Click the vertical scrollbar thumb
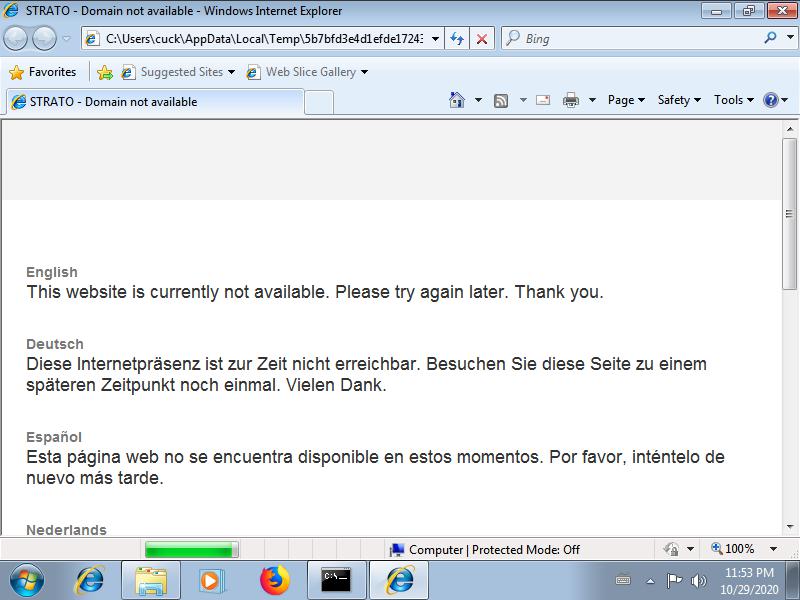This screenshot has width=800, height=600. pos(790,213)
